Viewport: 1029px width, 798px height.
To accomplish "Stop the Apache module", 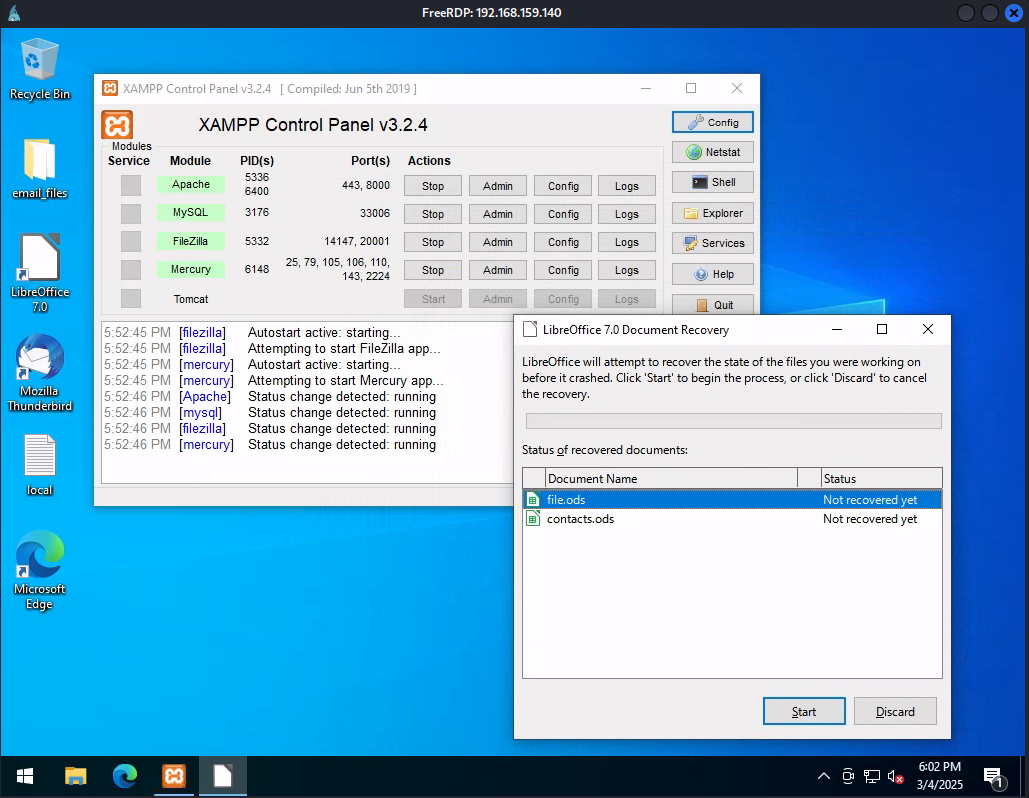I will click(x=432, y=186).
